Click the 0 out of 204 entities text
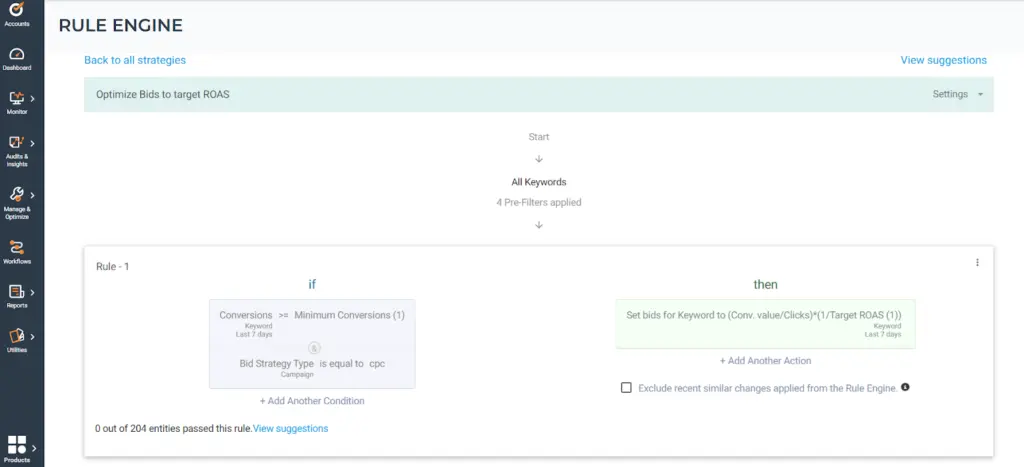This screenshot has width=1024, height=467. pyautogui.click(x=174, y=428)
